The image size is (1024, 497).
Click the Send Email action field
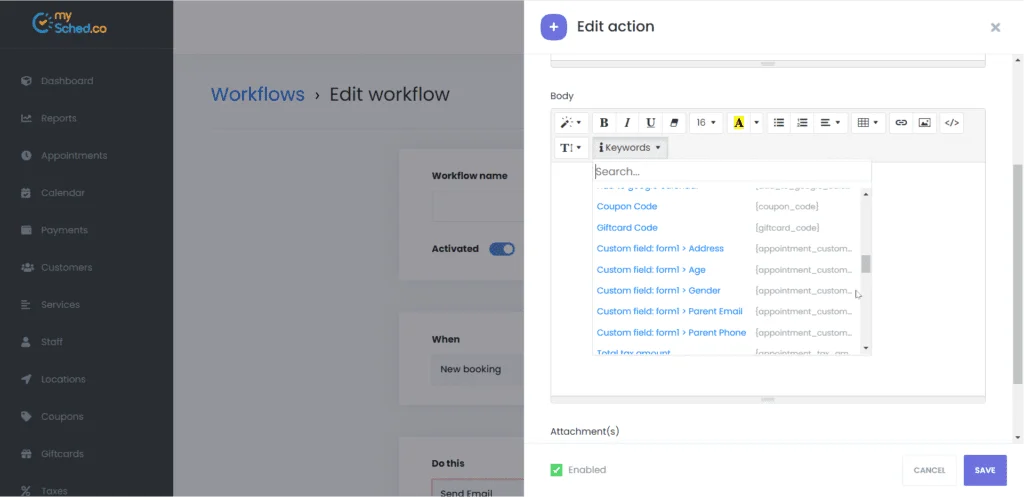coord(478,489)
